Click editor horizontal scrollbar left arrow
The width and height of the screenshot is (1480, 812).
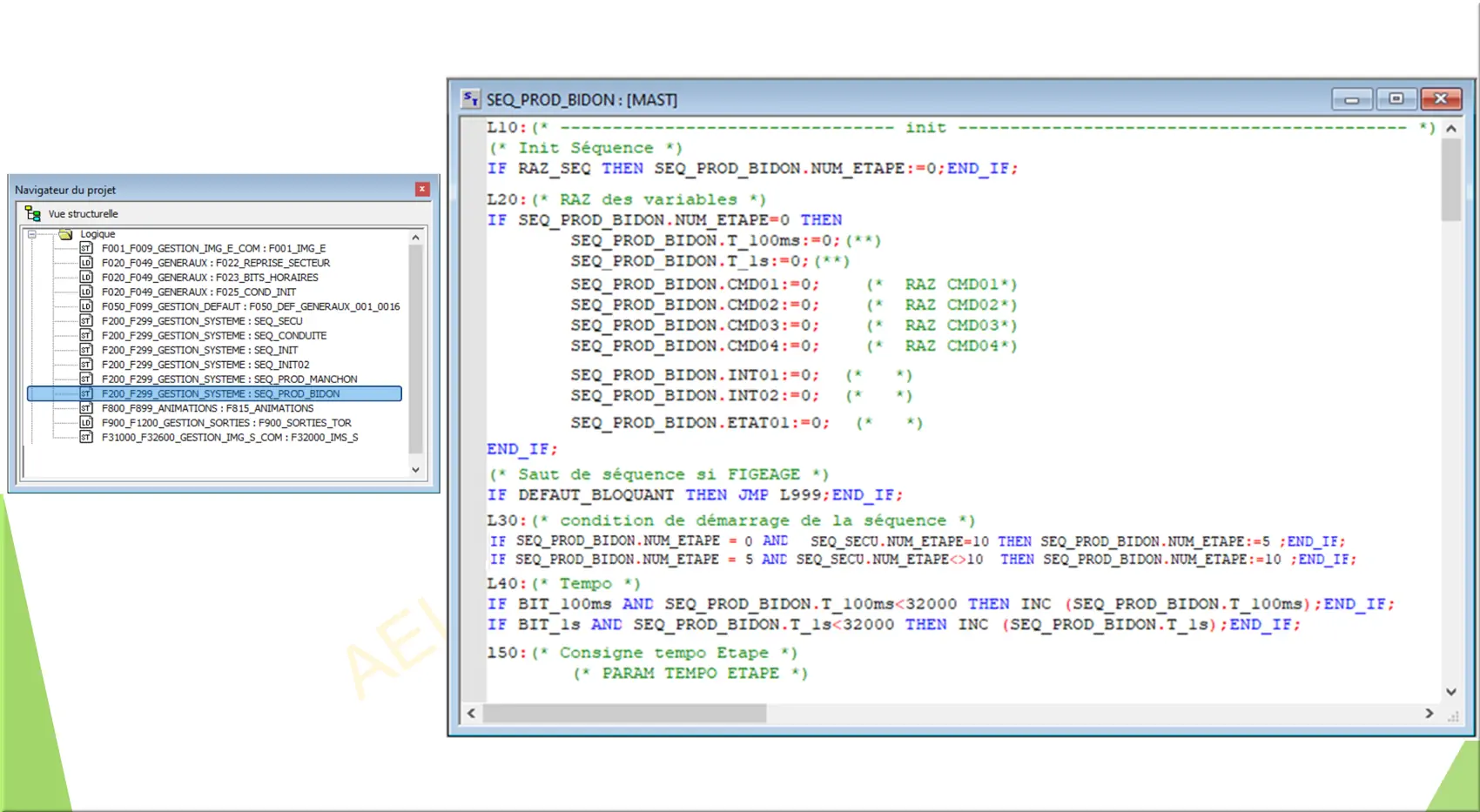[x=472, y=713]
